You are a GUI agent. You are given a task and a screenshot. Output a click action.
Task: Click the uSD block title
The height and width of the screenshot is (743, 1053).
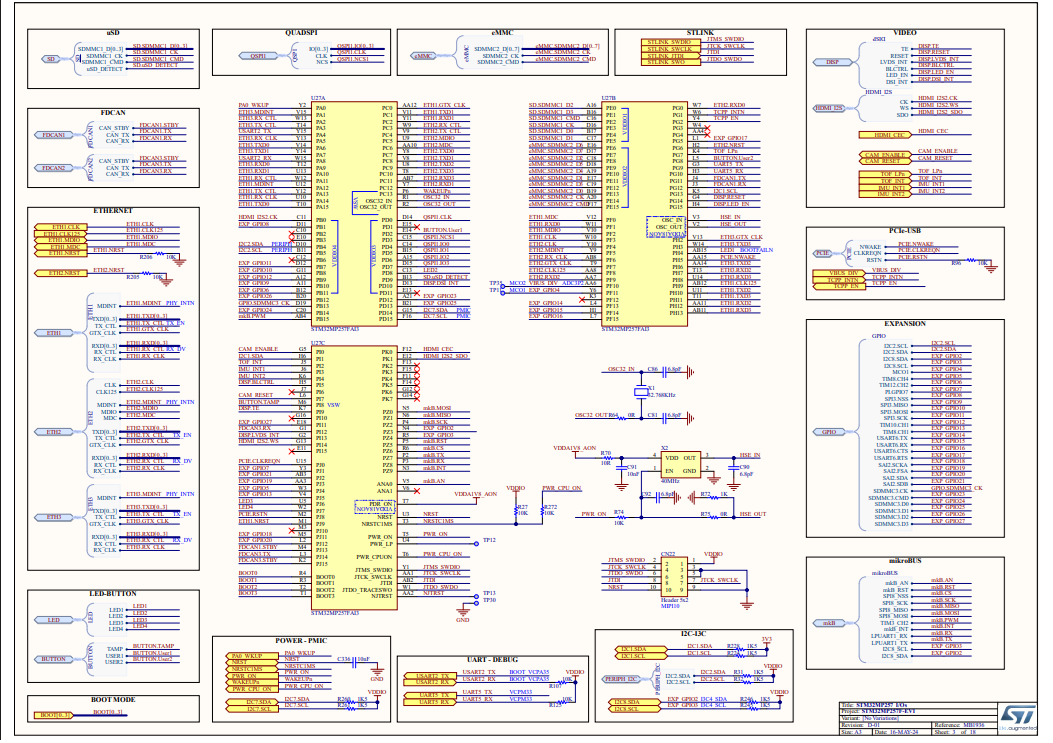point(113,32)
